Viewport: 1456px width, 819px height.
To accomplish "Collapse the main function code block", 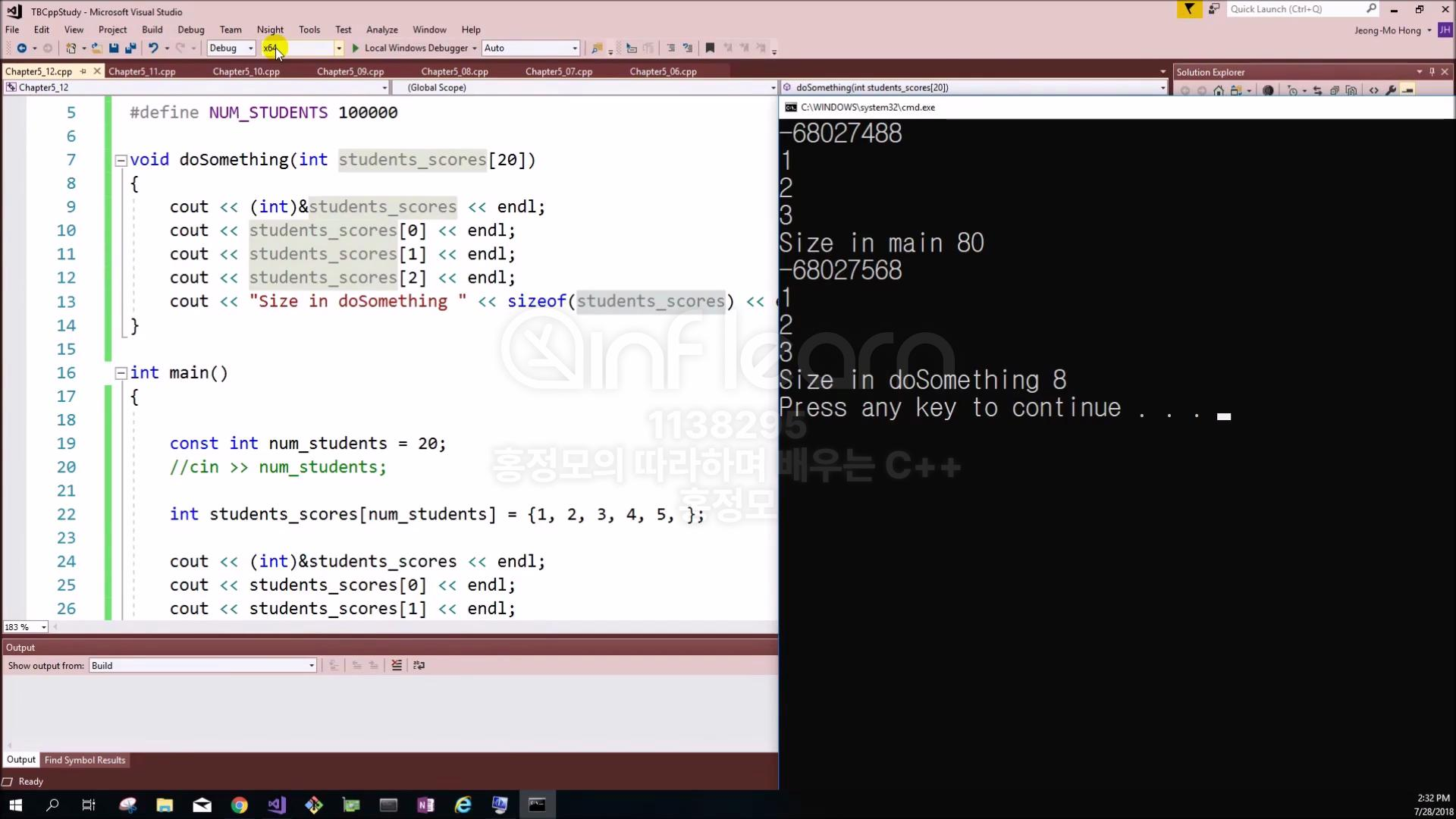I will tap(120, 373).
